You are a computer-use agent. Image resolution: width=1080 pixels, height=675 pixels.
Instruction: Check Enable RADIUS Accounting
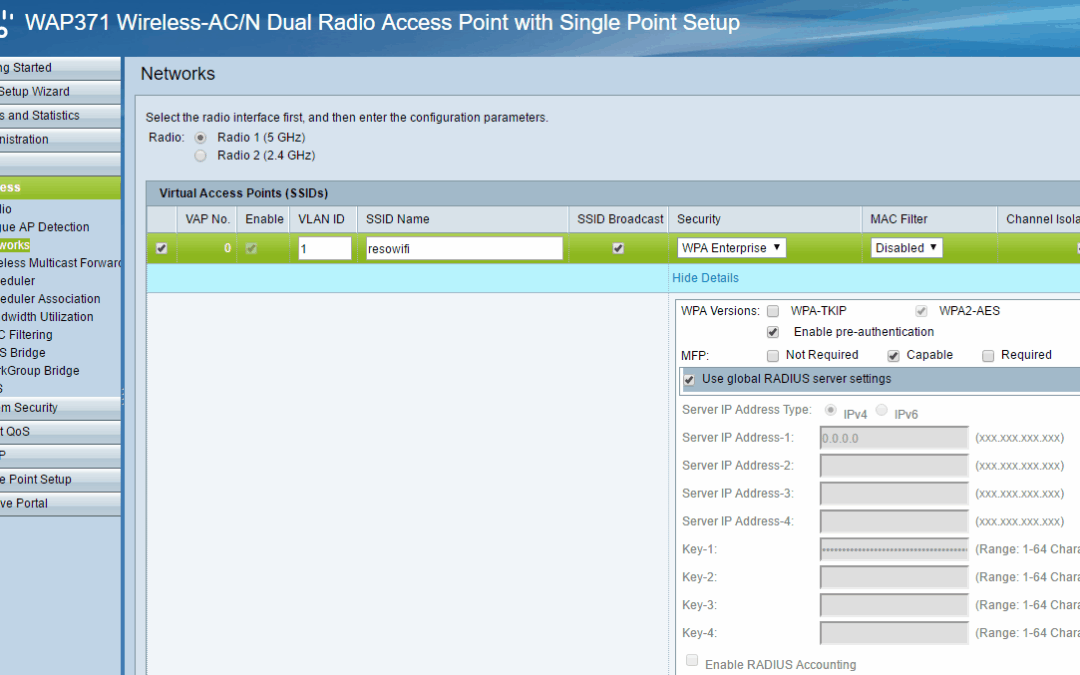coord(692,661)
